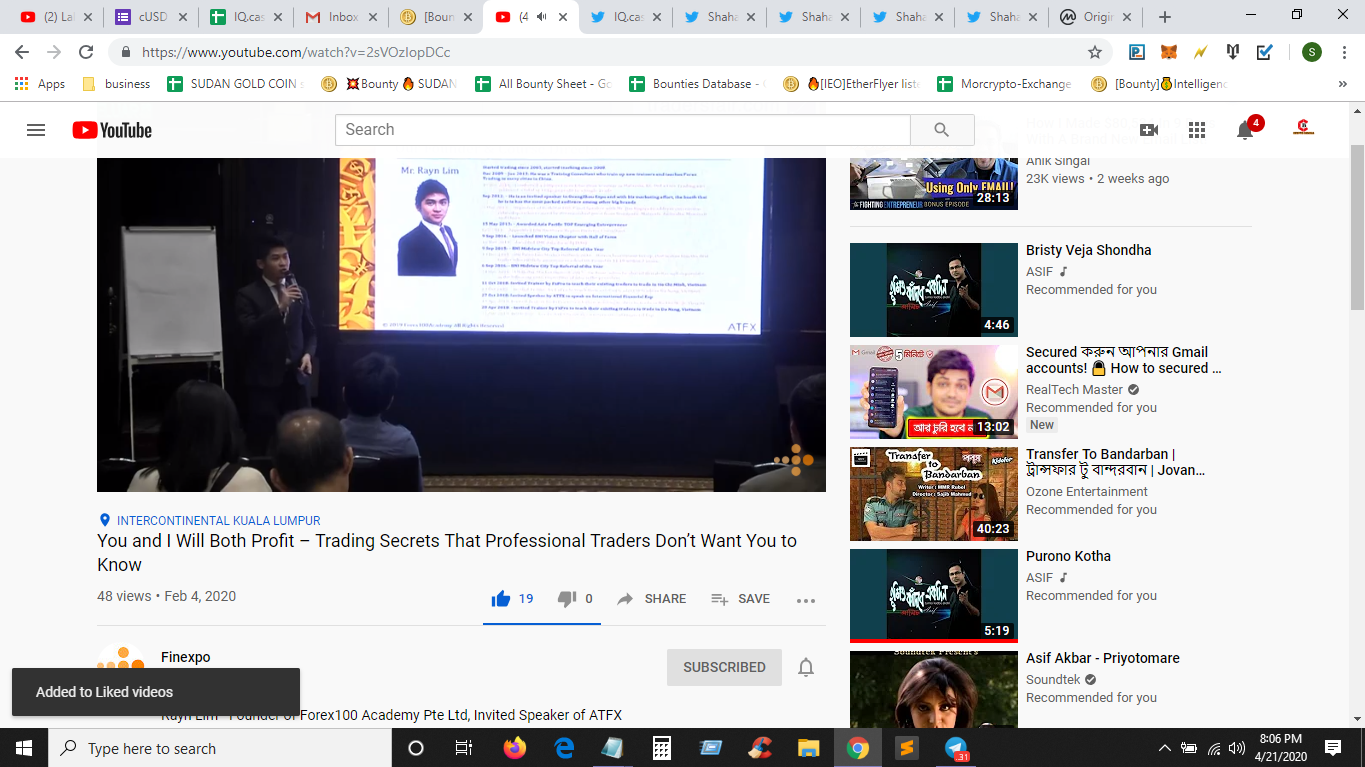Open Sublime Text from the taskbar

(907, 748)
